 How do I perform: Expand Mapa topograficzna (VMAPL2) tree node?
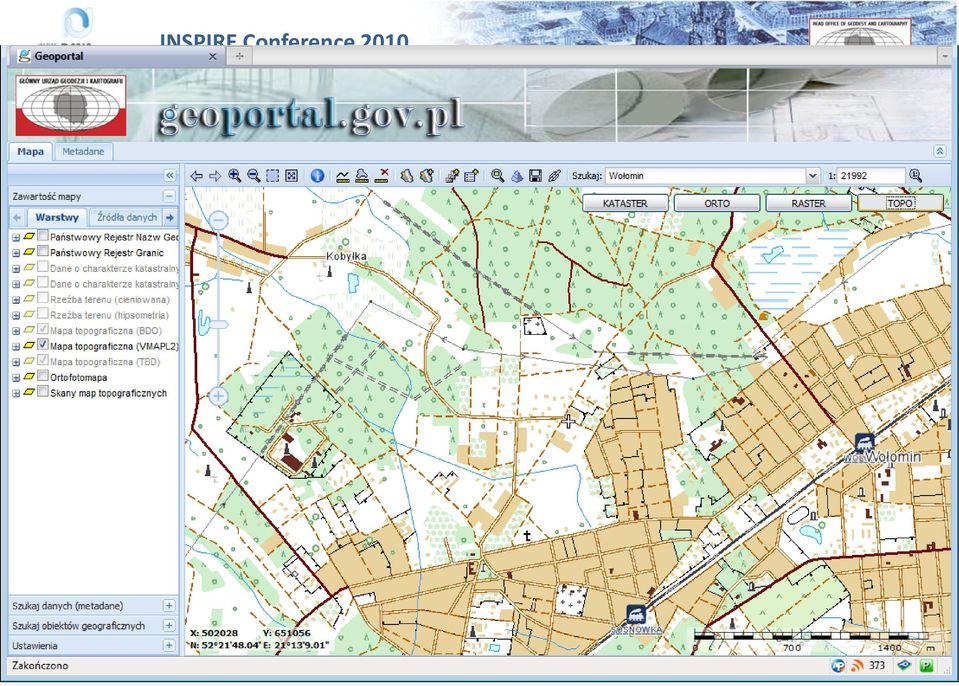16,347
